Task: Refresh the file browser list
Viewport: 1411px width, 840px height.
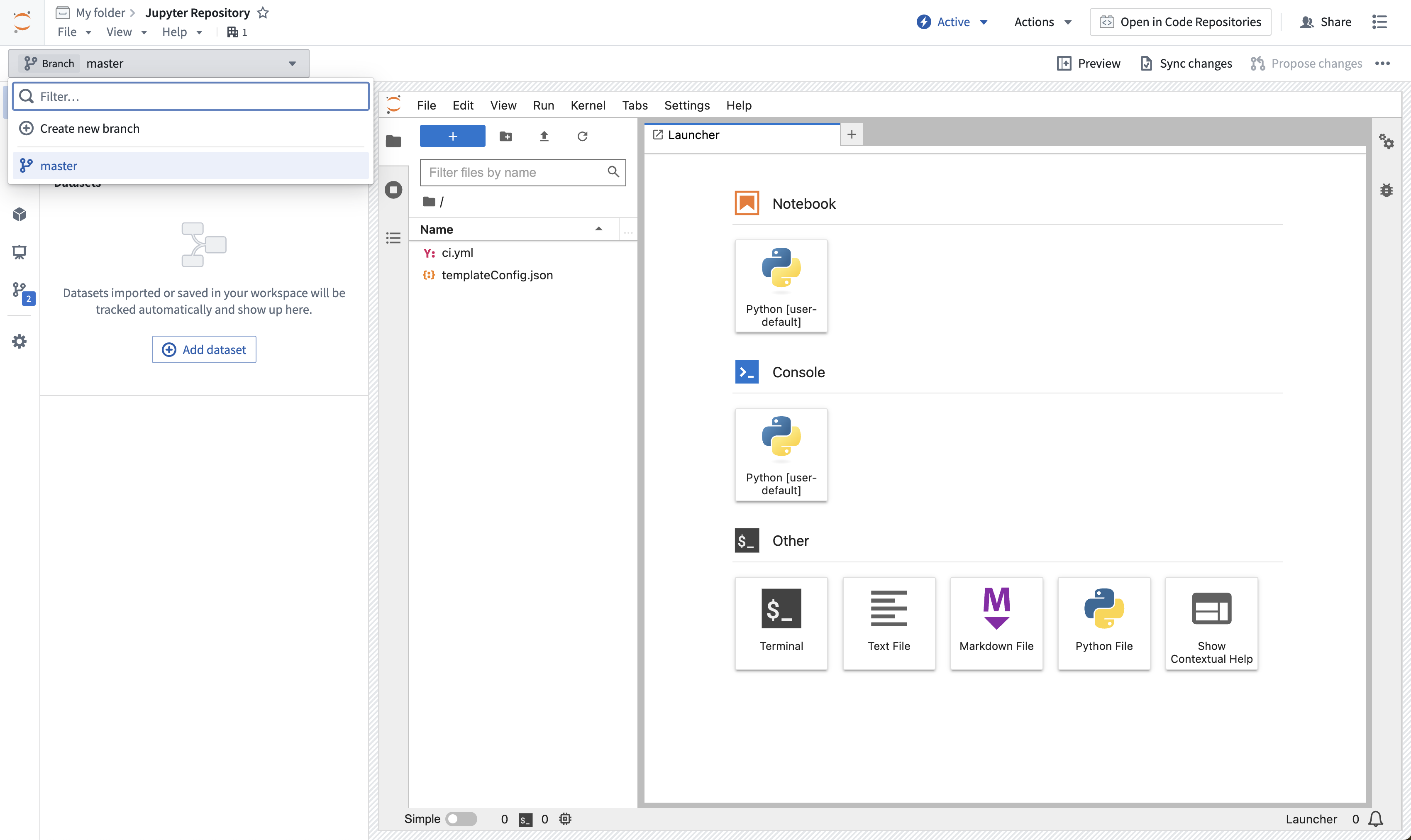Action: point(582,136)
